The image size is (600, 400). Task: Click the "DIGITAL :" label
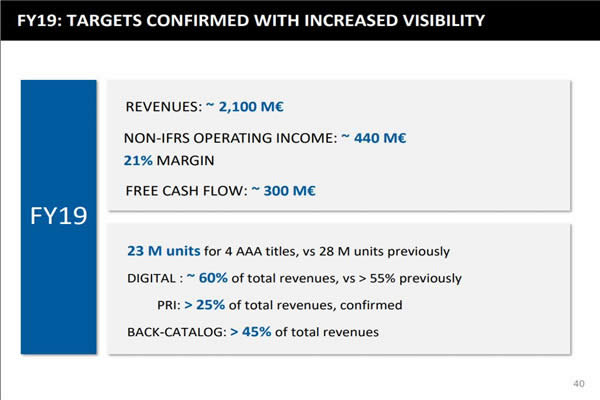click(x=158, y=277)
